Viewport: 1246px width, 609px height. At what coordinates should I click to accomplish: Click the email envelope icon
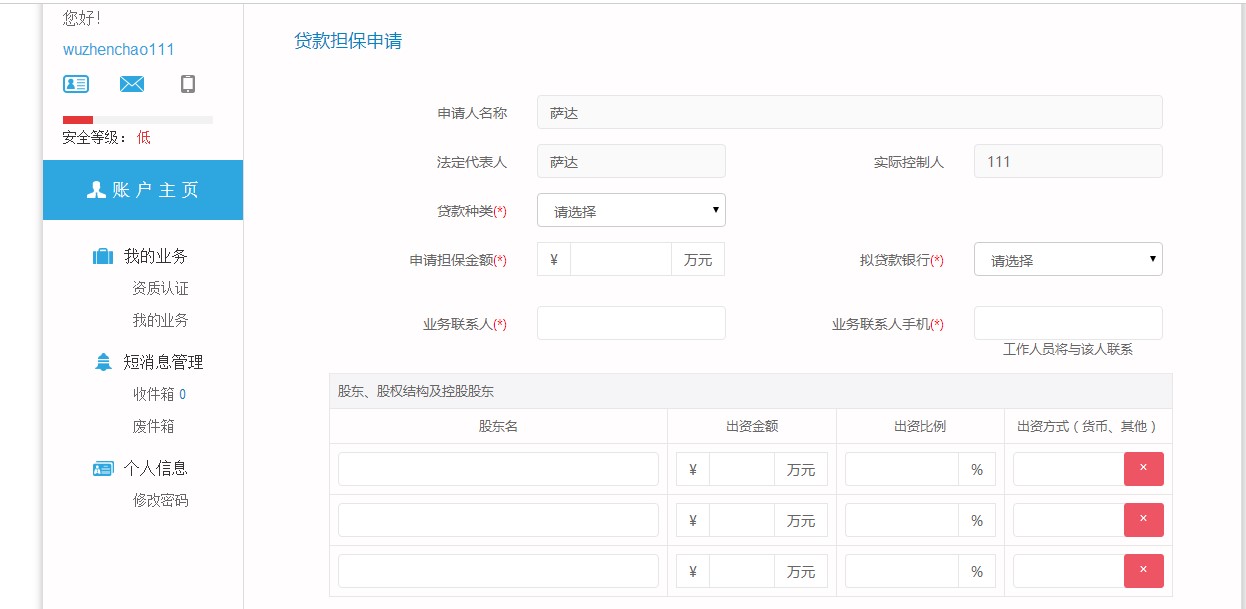(132, 84)
